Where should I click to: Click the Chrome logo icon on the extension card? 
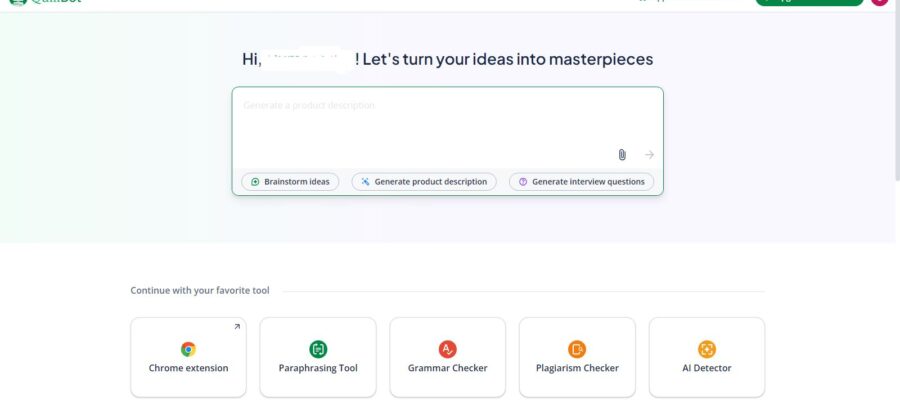(188, 349)
